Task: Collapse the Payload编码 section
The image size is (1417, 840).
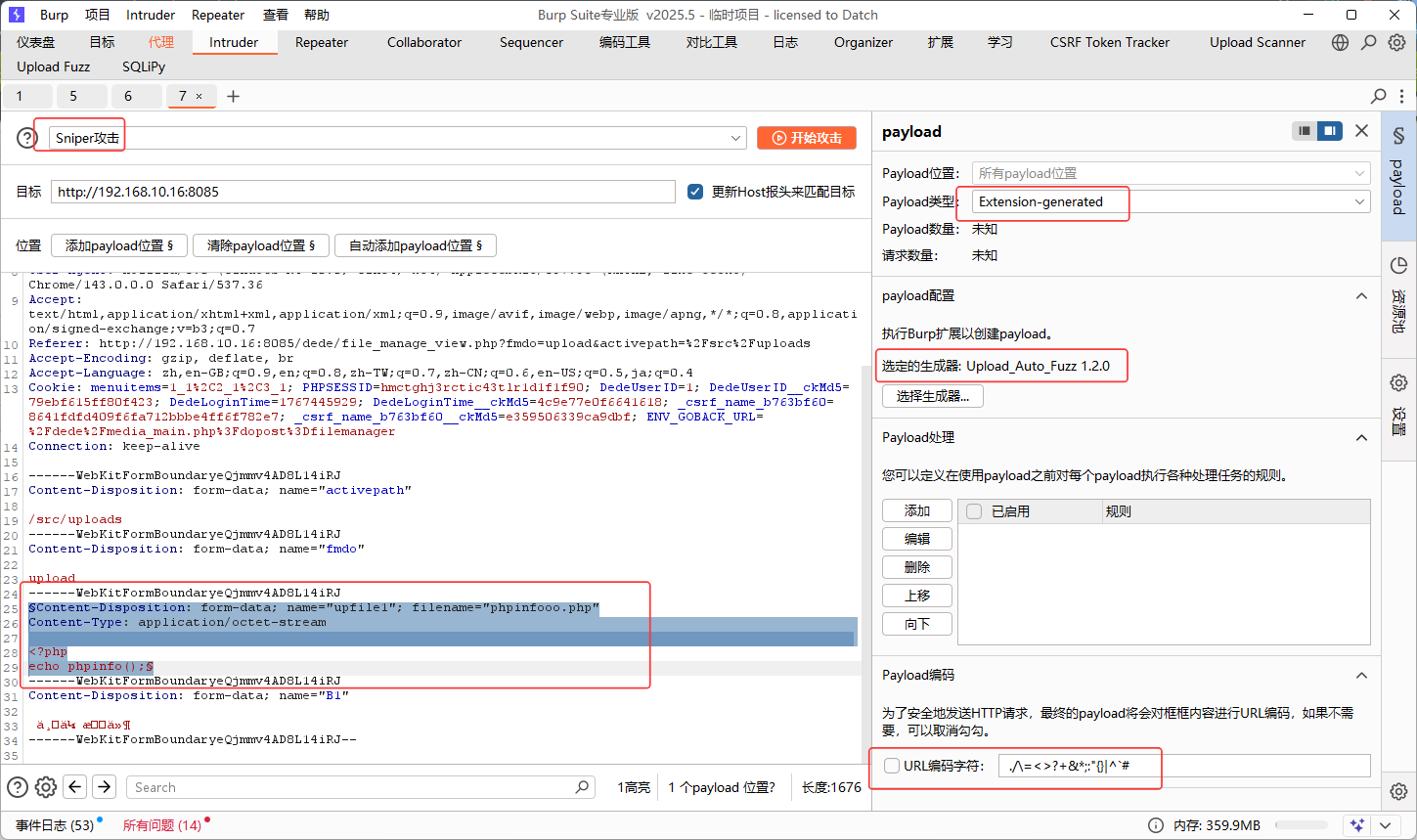Action: click(1361, 676)
